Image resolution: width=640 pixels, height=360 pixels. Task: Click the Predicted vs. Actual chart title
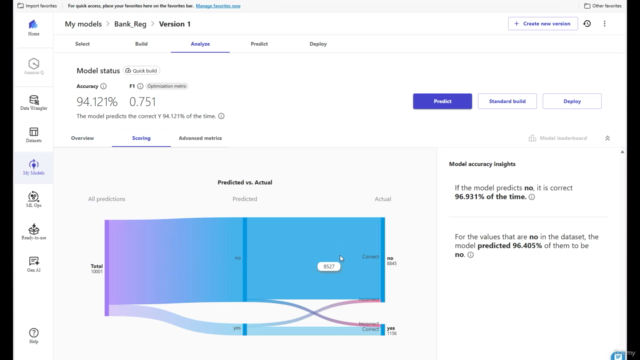click(244, 182)
